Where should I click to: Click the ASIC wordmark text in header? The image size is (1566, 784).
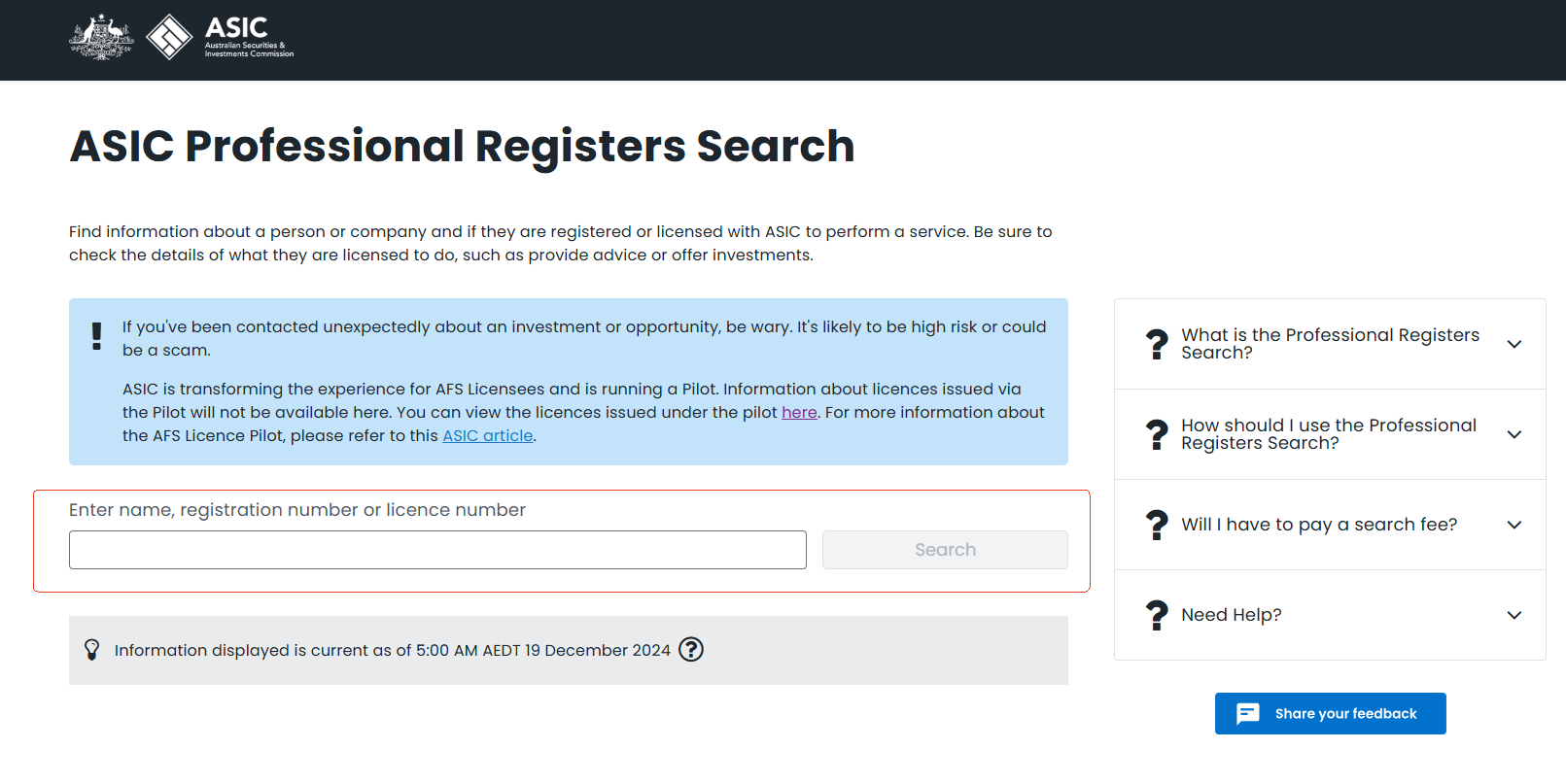tap(237, 28)
